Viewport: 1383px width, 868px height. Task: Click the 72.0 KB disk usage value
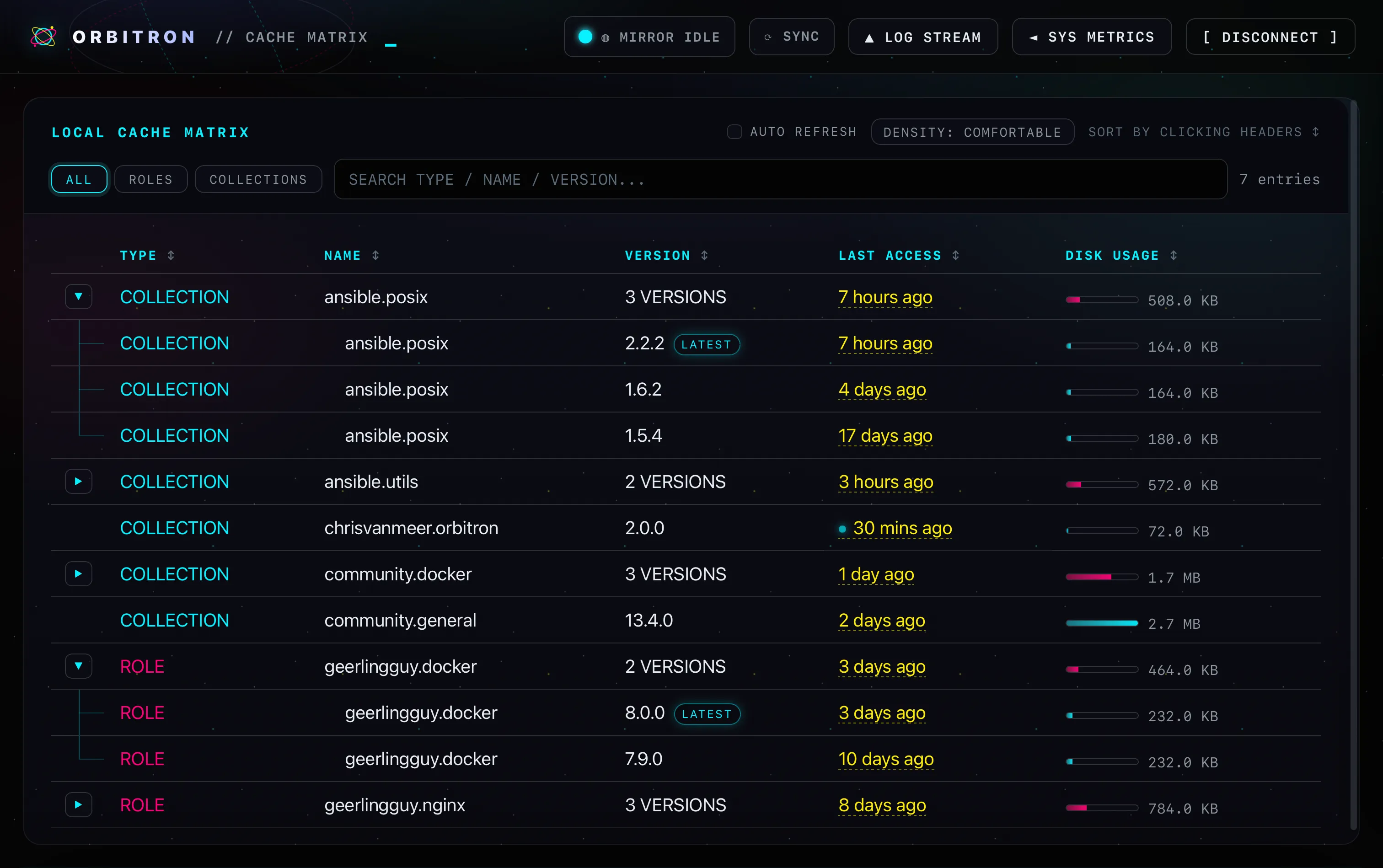click(x=1179, y=531)
